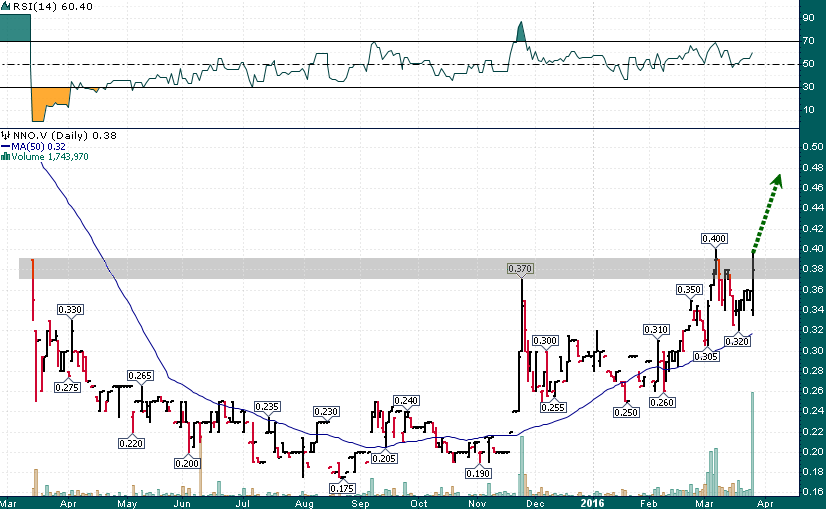Screen dimensions: 826x509
Task: Click the MA(50) 0.32 legend entry
Action: (x=34, y=146)
